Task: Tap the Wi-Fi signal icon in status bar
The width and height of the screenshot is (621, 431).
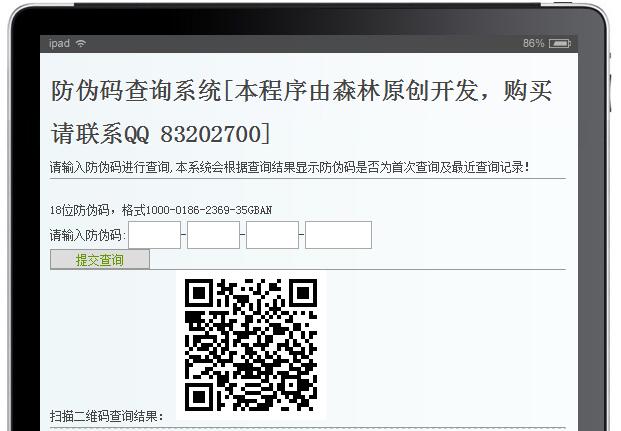Action: tap(81, 44)
